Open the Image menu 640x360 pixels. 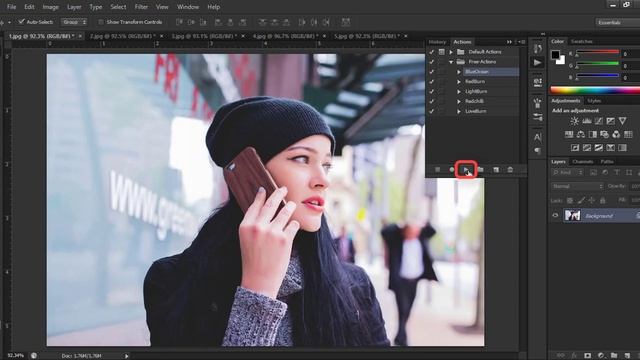click(51, 7)
